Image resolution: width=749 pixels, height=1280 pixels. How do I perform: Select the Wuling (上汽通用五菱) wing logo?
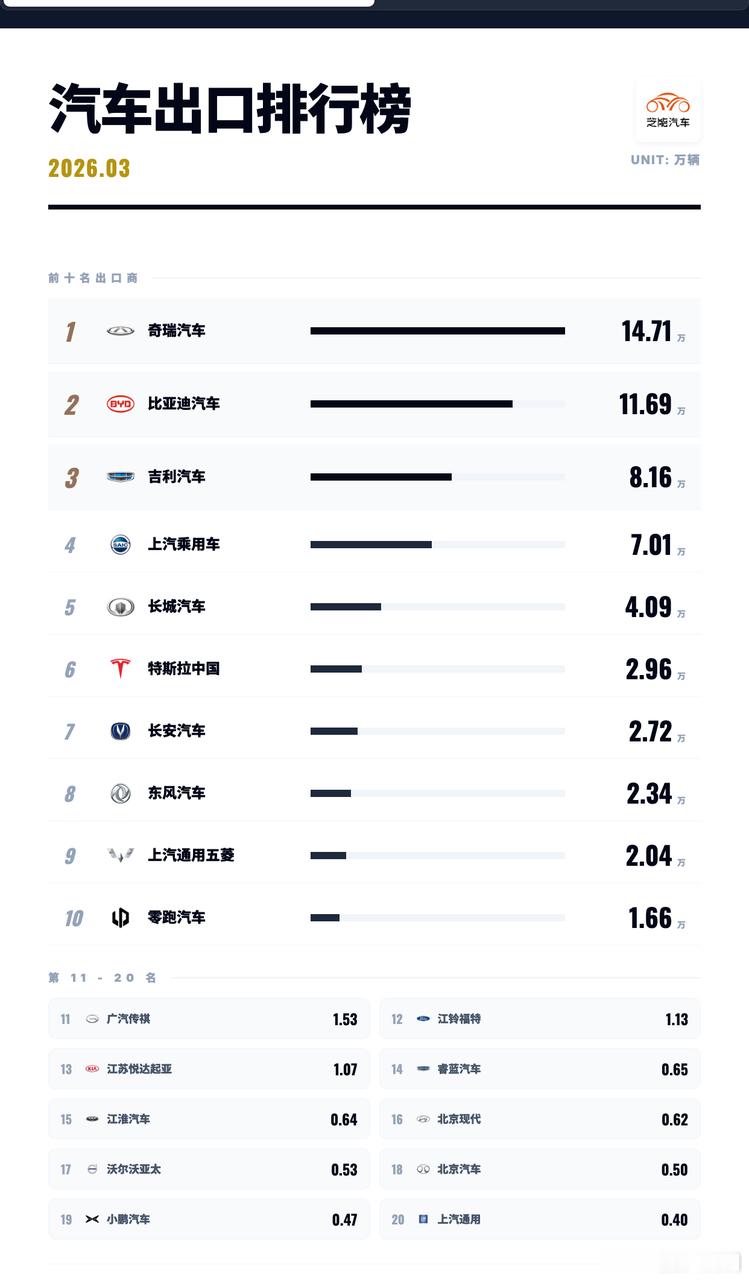tap(120, 855)
